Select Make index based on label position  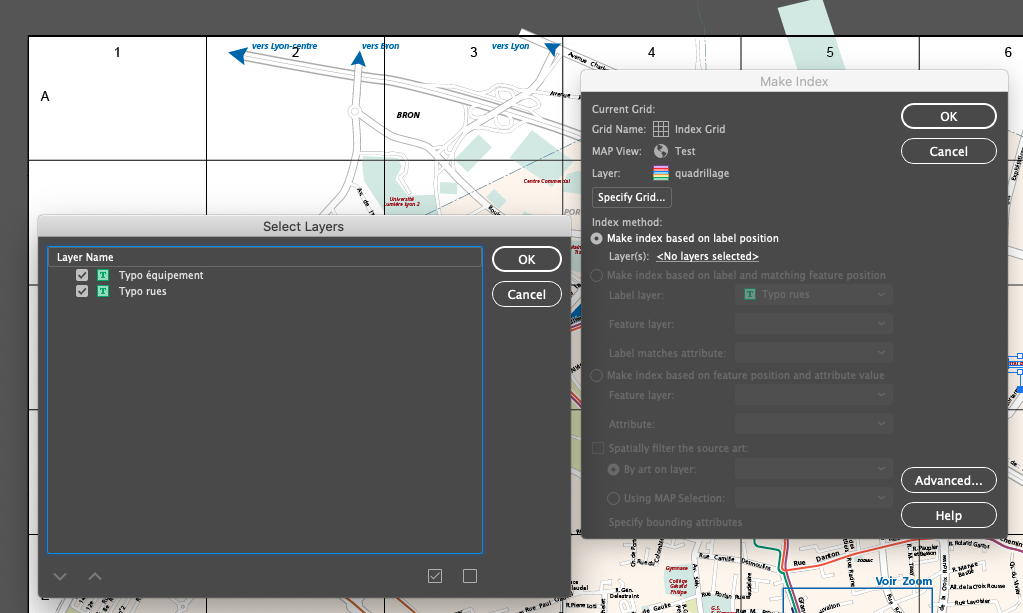point(598,239)
